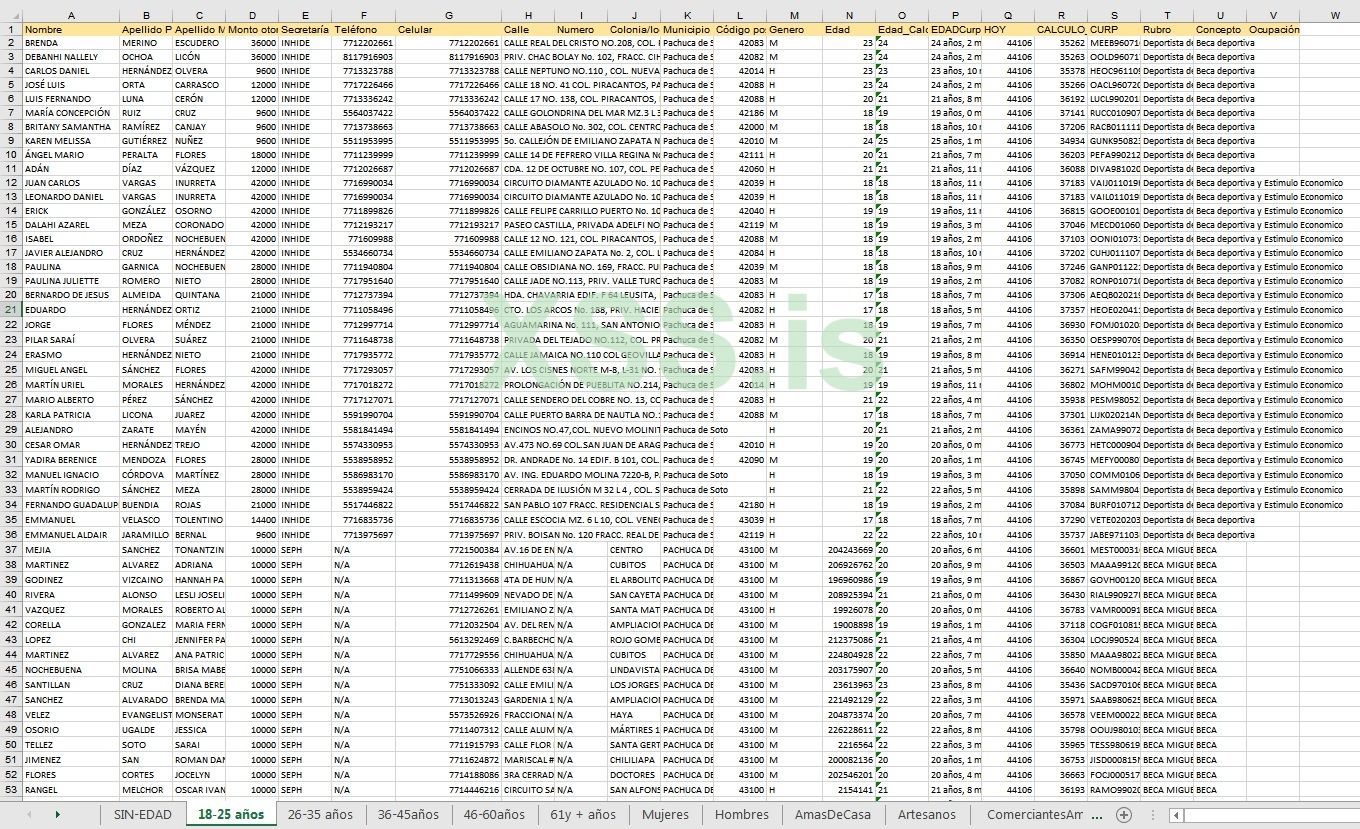This screenshot has height=829, width=1360.
Task: Select the cell containing RANGEL
Action: [71, 790]
